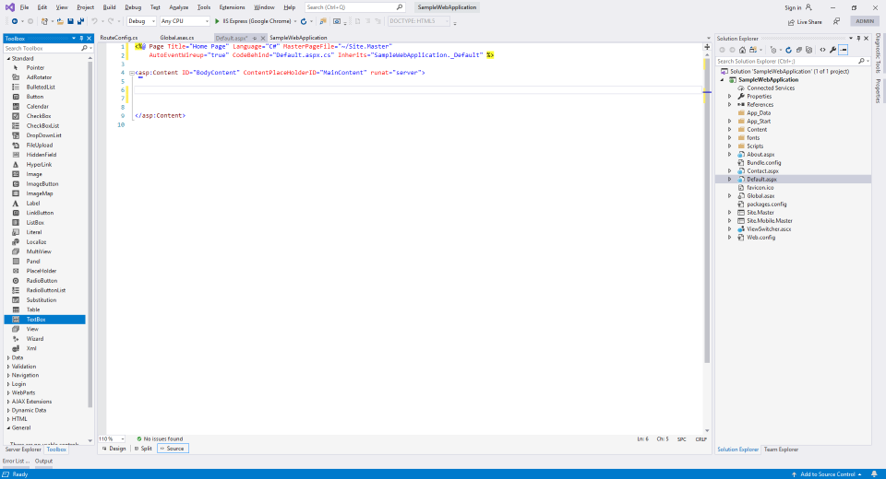Switch to the SampleWebApplication tab

pos(298,38)
